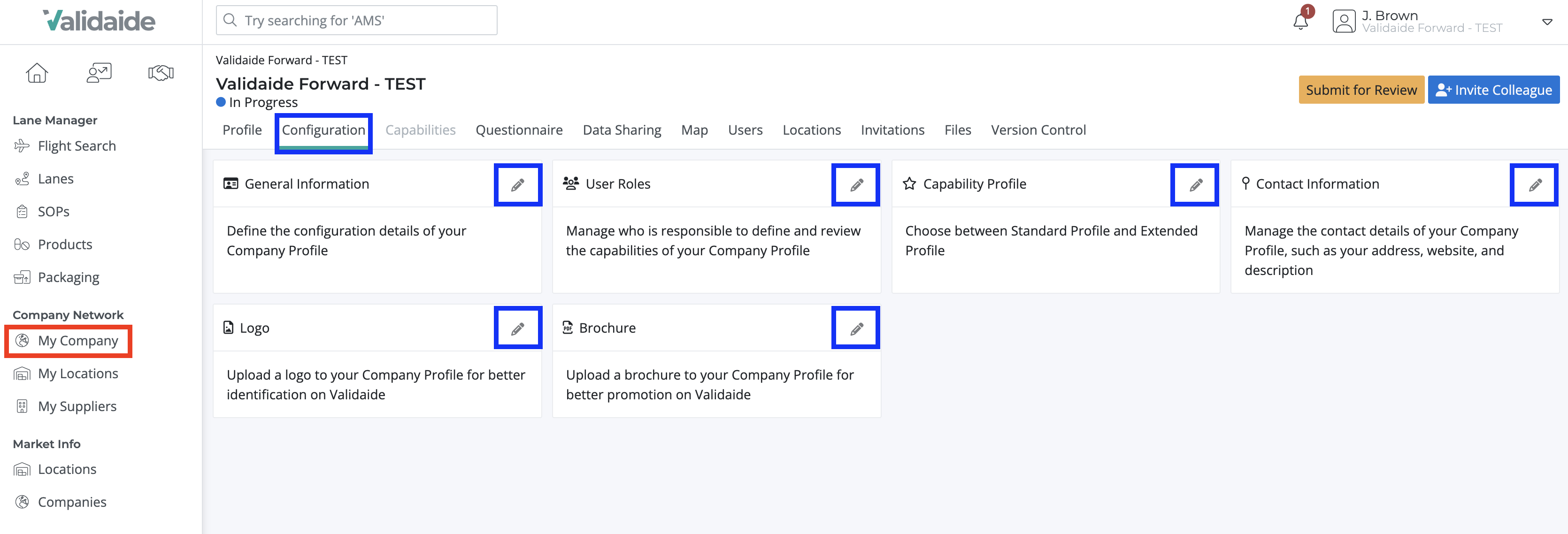The width and height of the screenshot is (1568, 534).
Task: Go to the Questionnaire tab
Action: click(x=519, y=130)
